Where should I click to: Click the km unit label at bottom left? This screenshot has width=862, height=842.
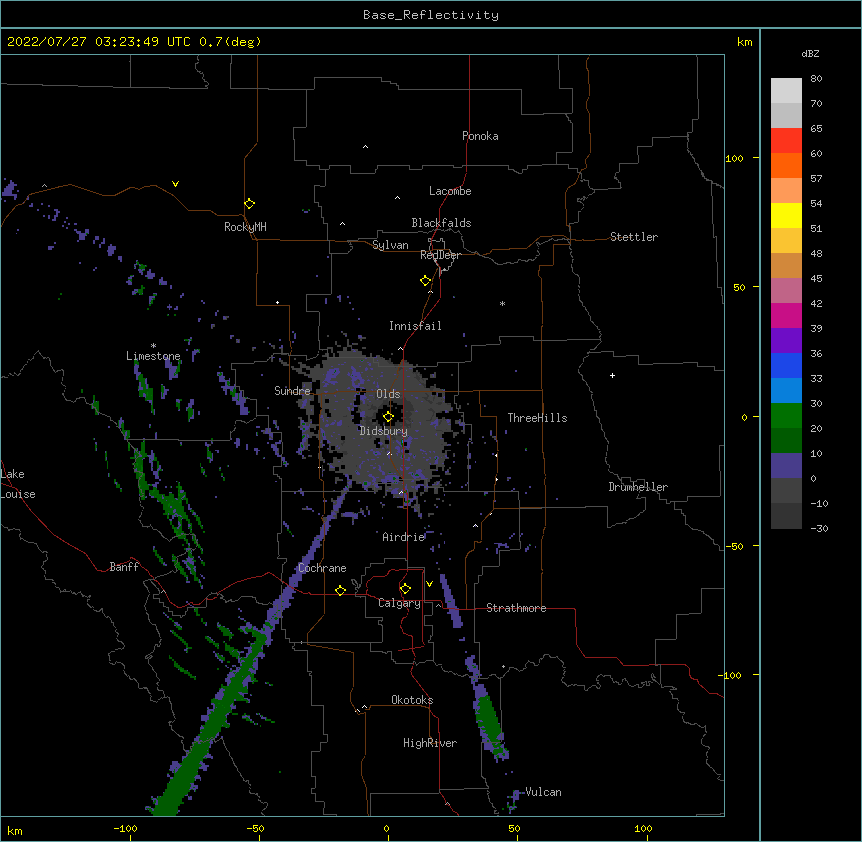(15, 831)
